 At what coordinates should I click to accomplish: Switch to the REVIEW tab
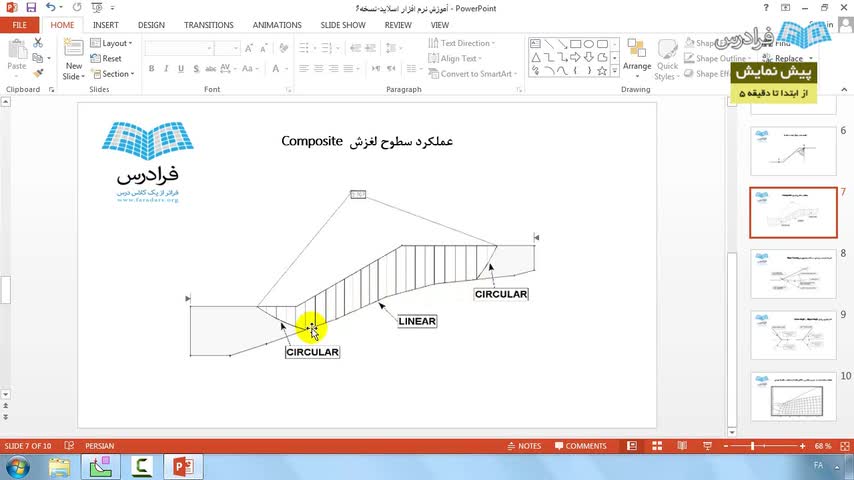[x=398, y=25]
